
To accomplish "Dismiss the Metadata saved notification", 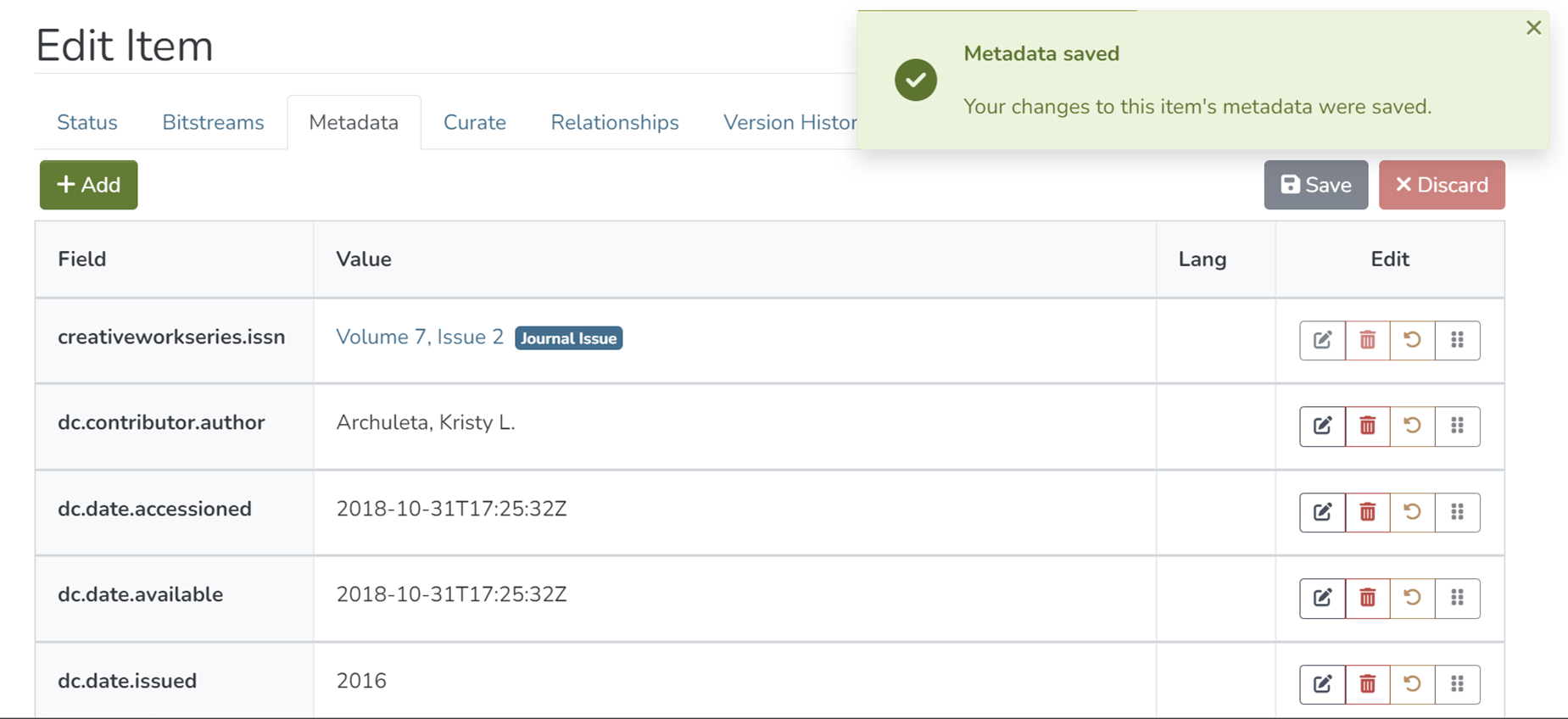I will click(x=1533, y=28).
